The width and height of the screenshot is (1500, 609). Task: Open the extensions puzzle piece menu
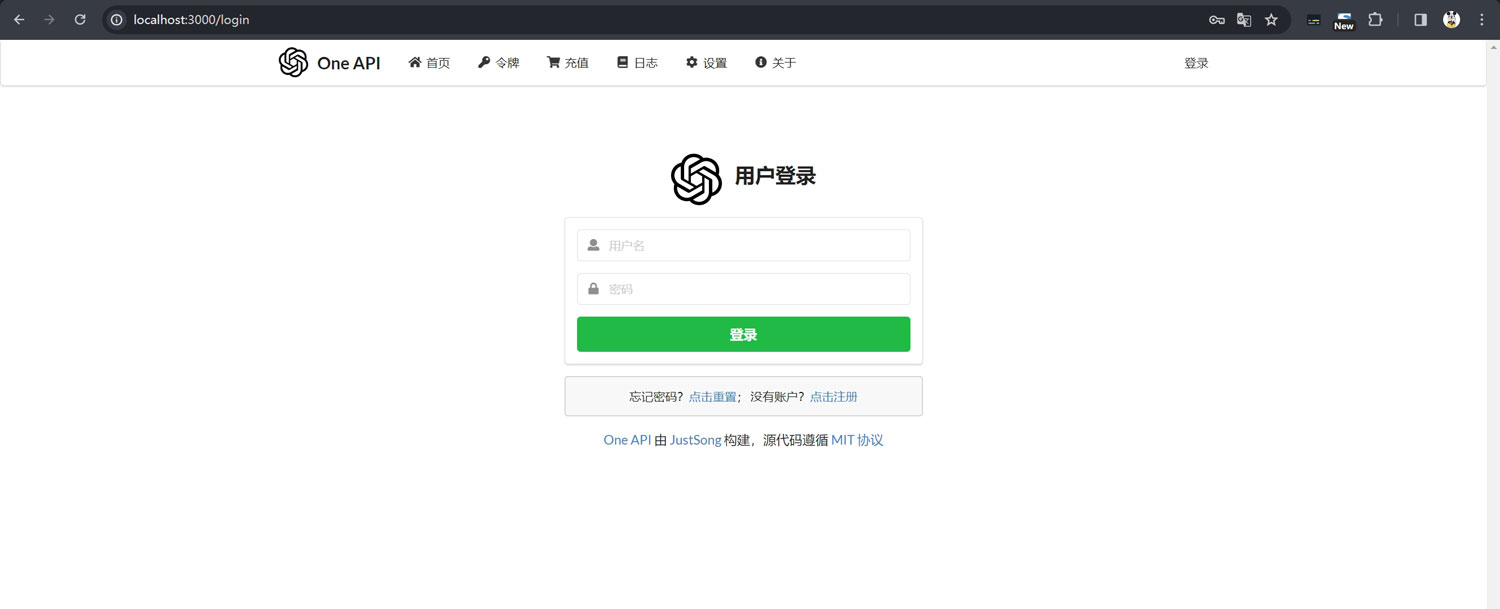pos(1375,19)
